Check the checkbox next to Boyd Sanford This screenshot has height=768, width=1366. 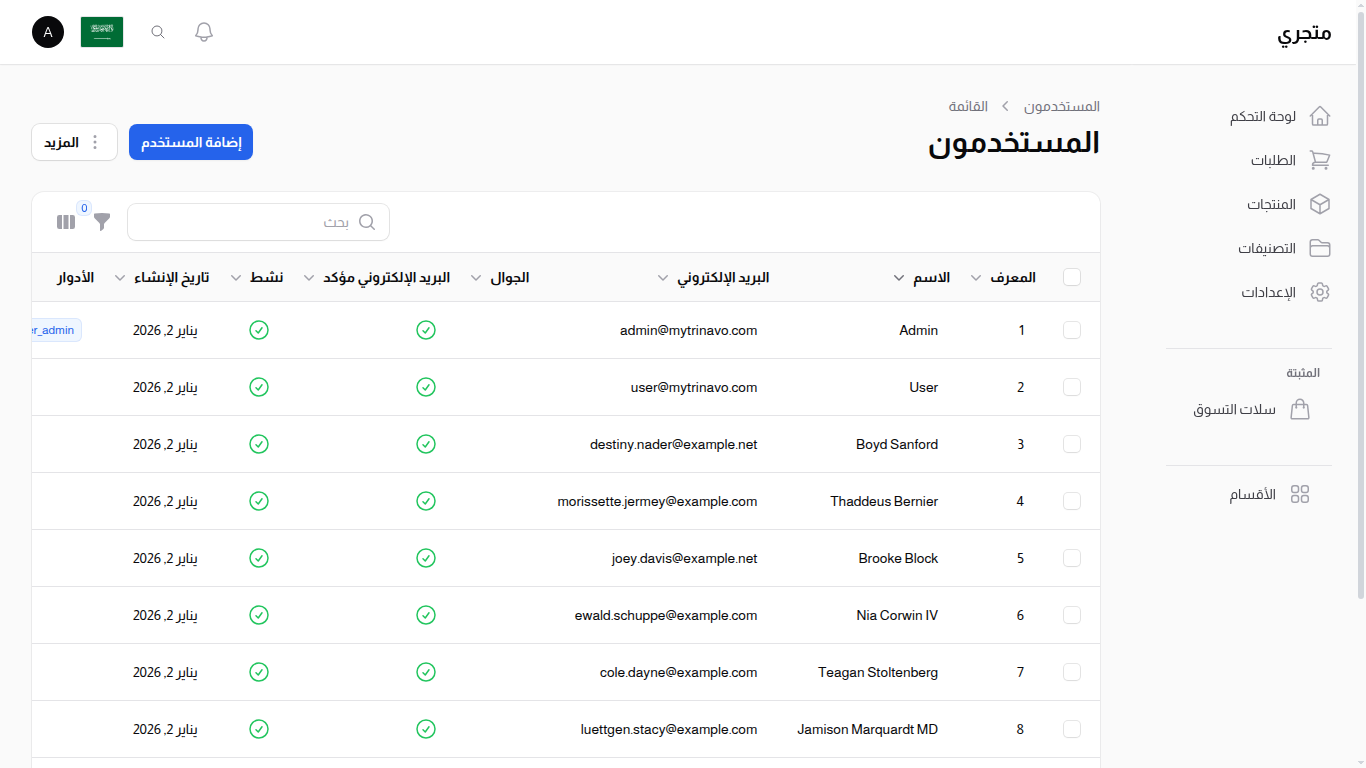(x=1072, y=444)
